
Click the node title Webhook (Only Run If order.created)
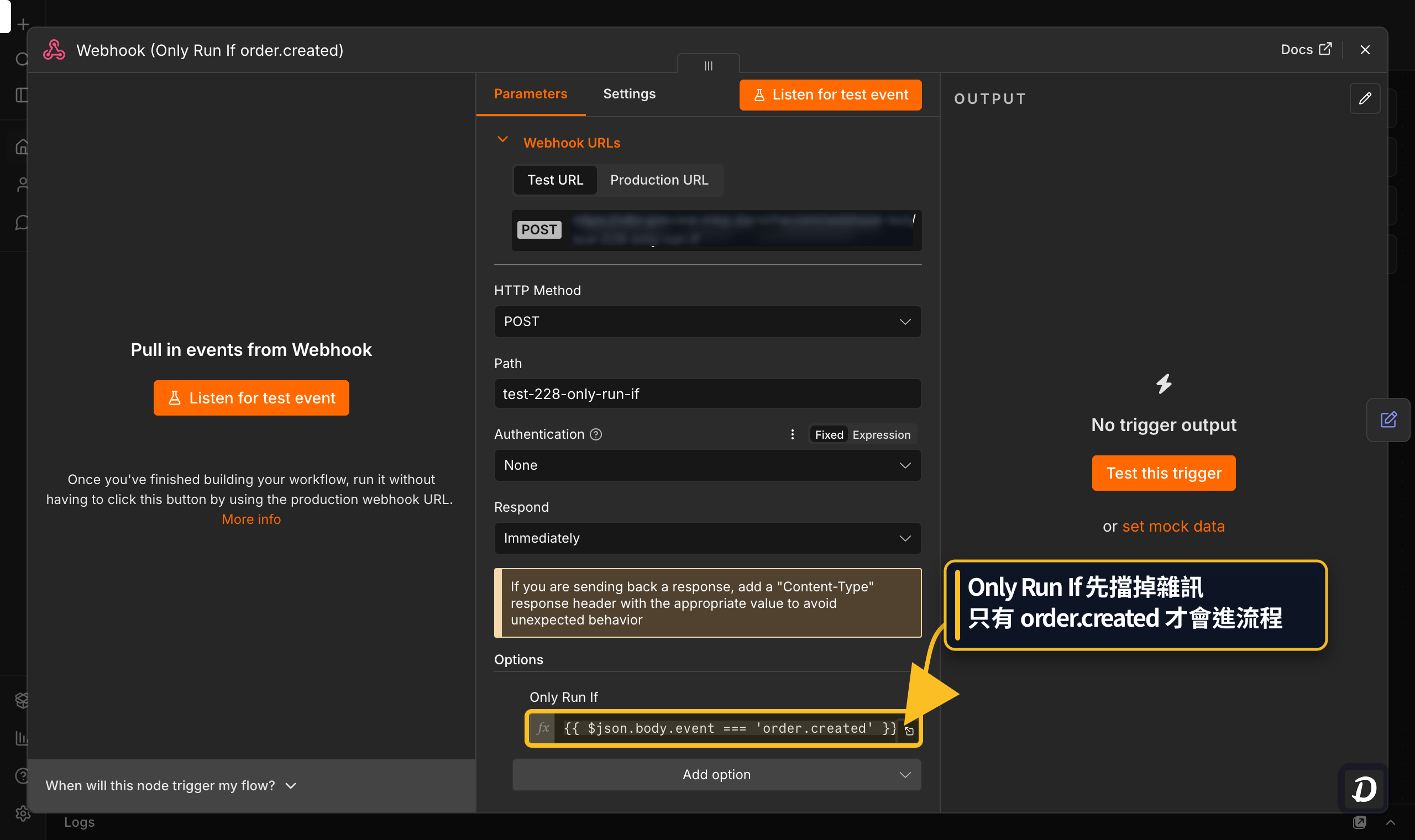pyautogui.click(x=210, y=50)
